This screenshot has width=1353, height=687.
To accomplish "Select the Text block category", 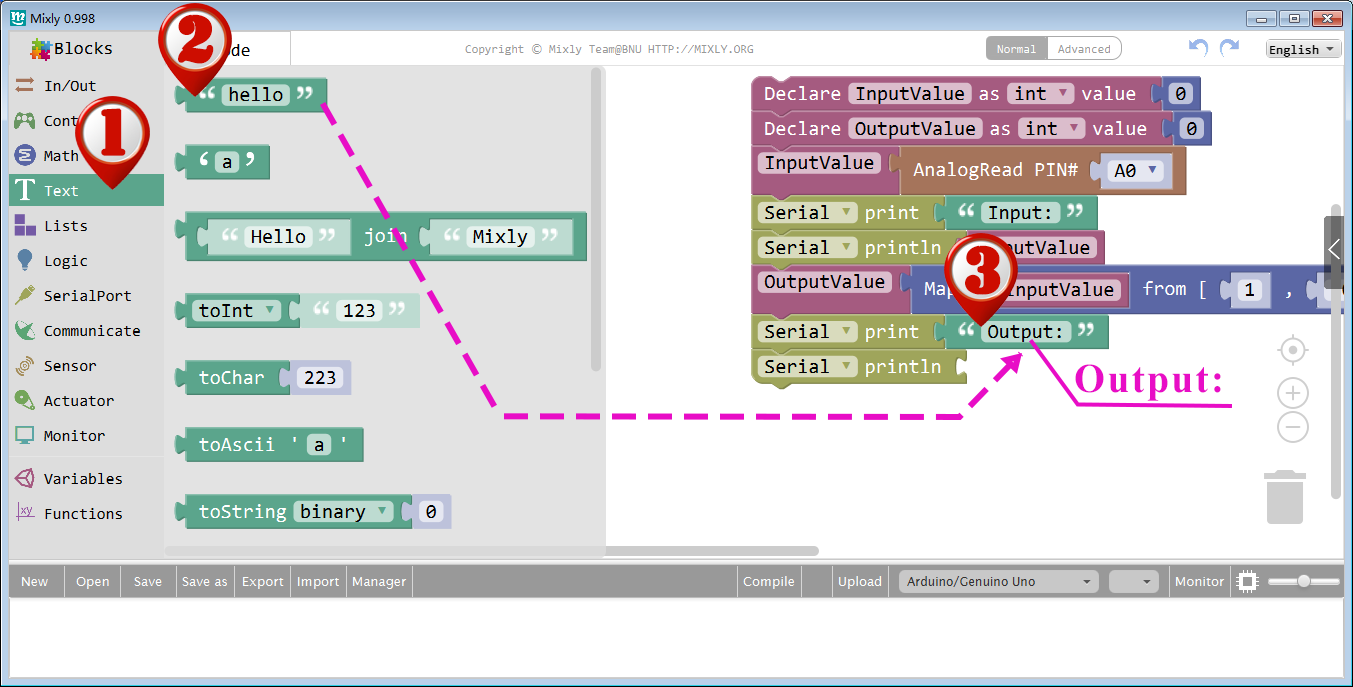I will point(86,191).
